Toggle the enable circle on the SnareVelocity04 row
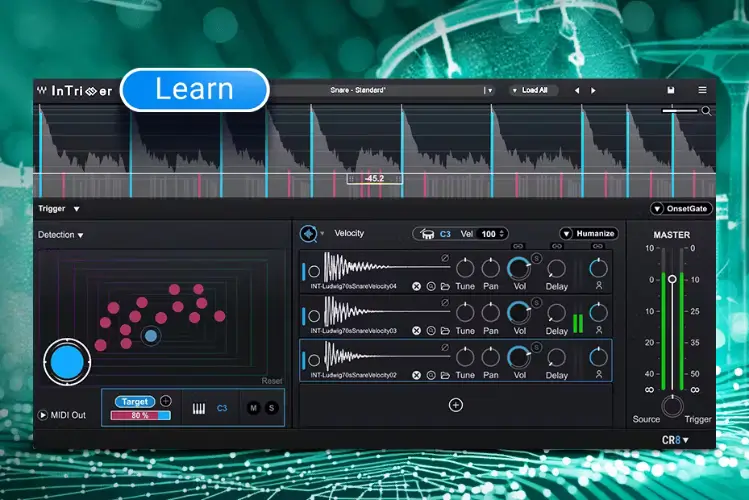Screen dimensions: 749x500 click(x=314, y=271)
